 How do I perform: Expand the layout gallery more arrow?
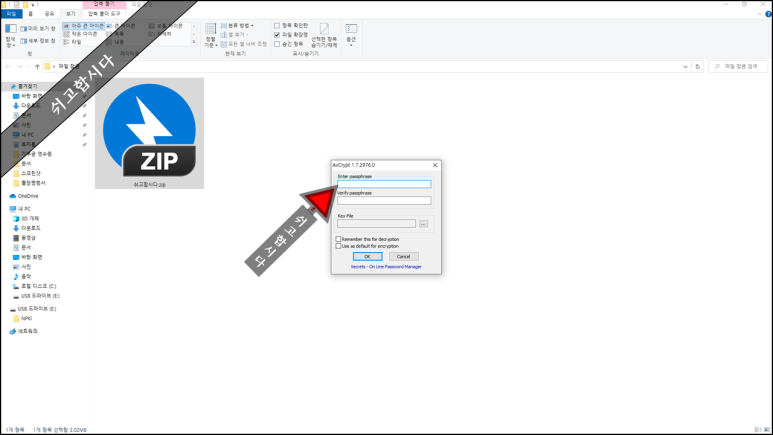194,42
